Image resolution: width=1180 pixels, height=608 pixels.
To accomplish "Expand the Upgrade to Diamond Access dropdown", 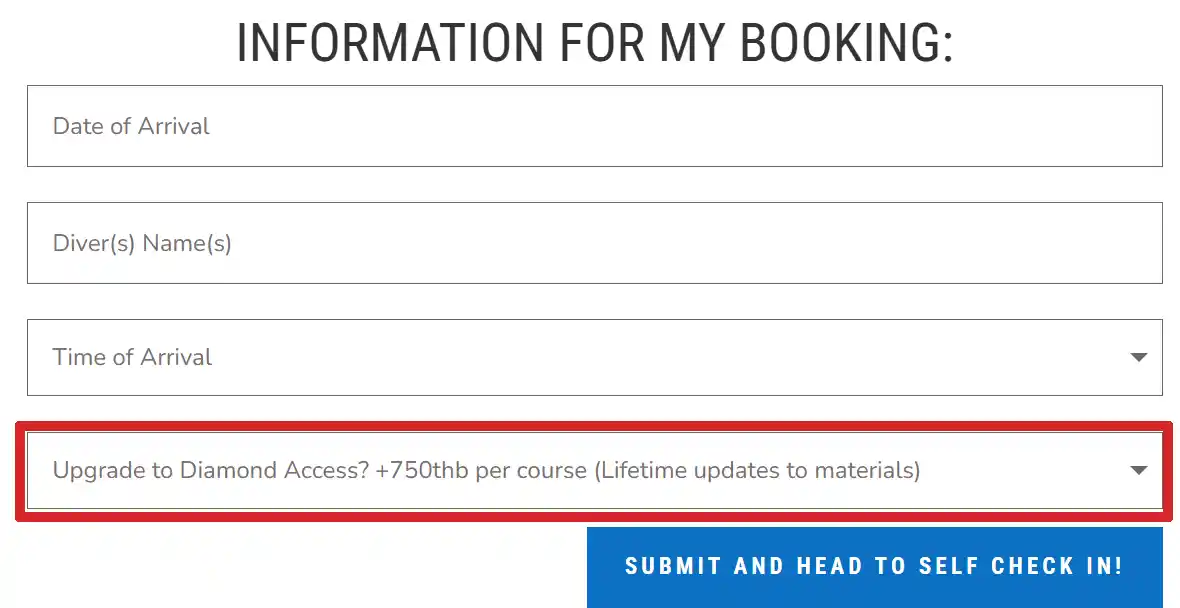I will tap(594, 470).
